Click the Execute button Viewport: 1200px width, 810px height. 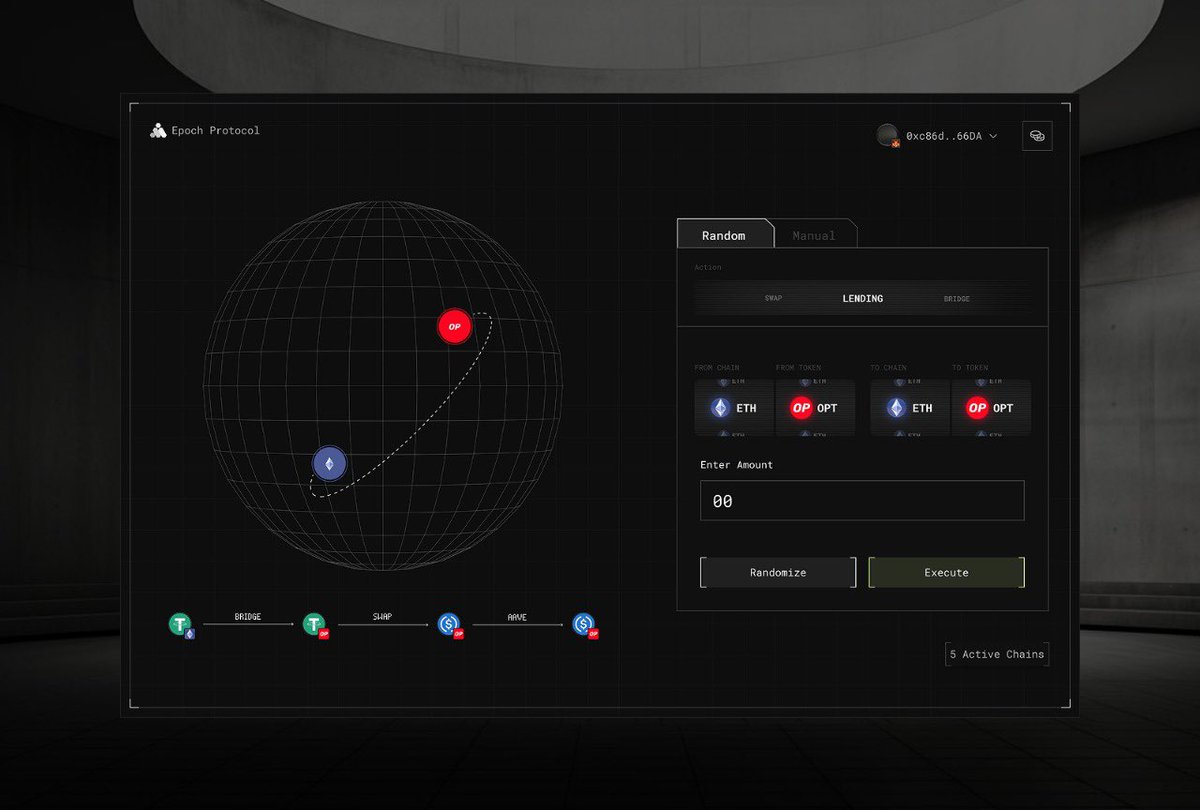point(946,573)
